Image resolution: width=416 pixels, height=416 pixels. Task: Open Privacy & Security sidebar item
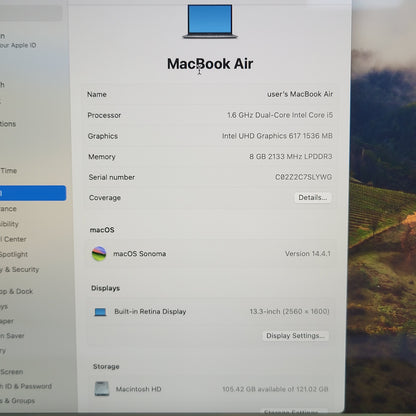[19, 269]
